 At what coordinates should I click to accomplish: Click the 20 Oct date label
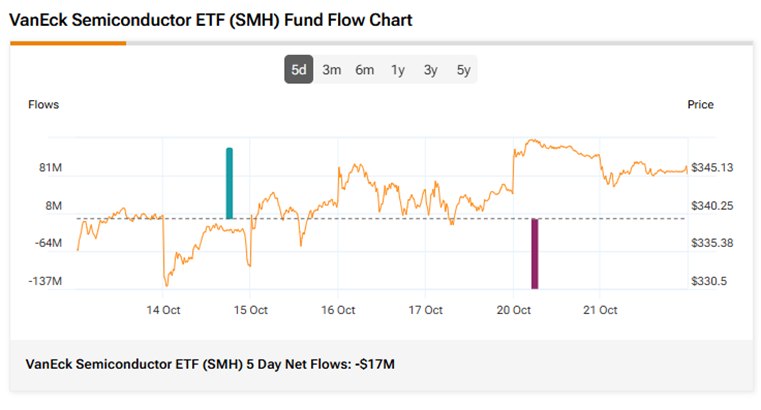pos(513,310)
